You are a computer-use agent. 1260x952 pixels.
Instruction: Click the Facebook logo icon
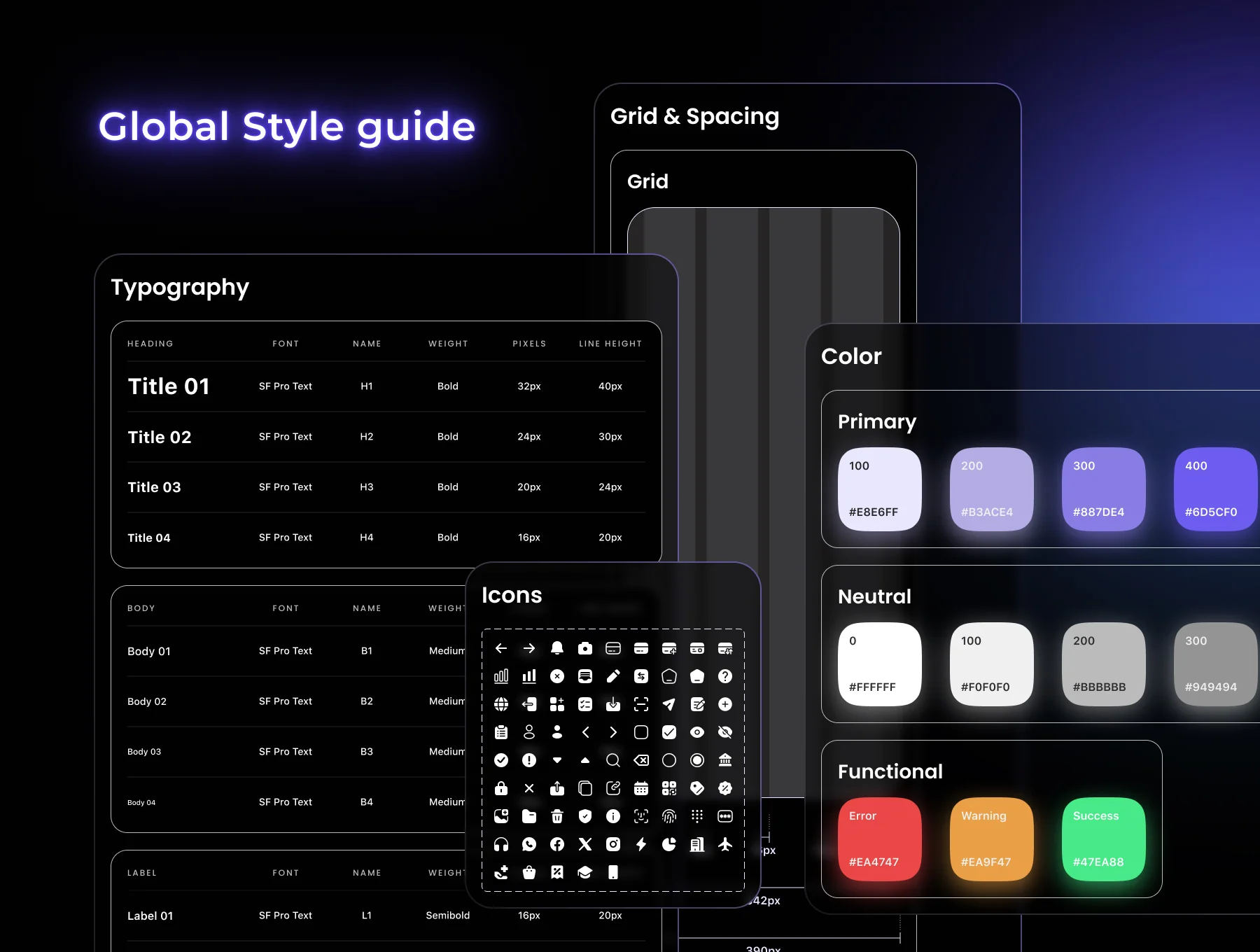tap(557, 844)
